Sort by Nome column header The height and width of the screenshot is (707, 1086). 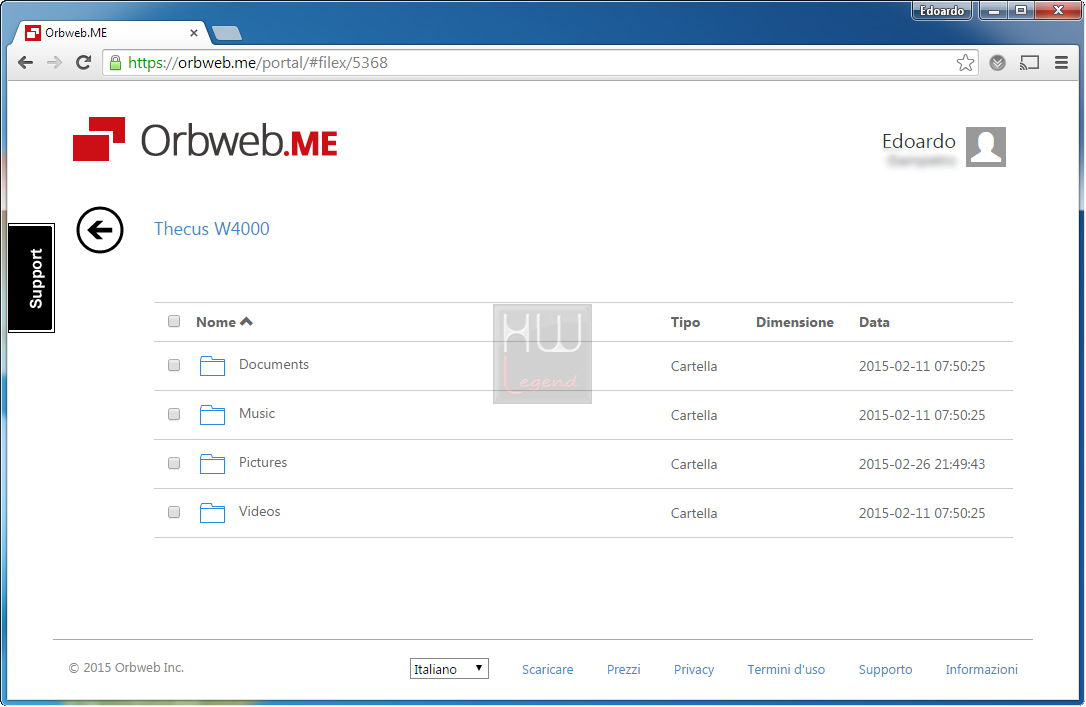pyautogui.click(x=215, y=322)
